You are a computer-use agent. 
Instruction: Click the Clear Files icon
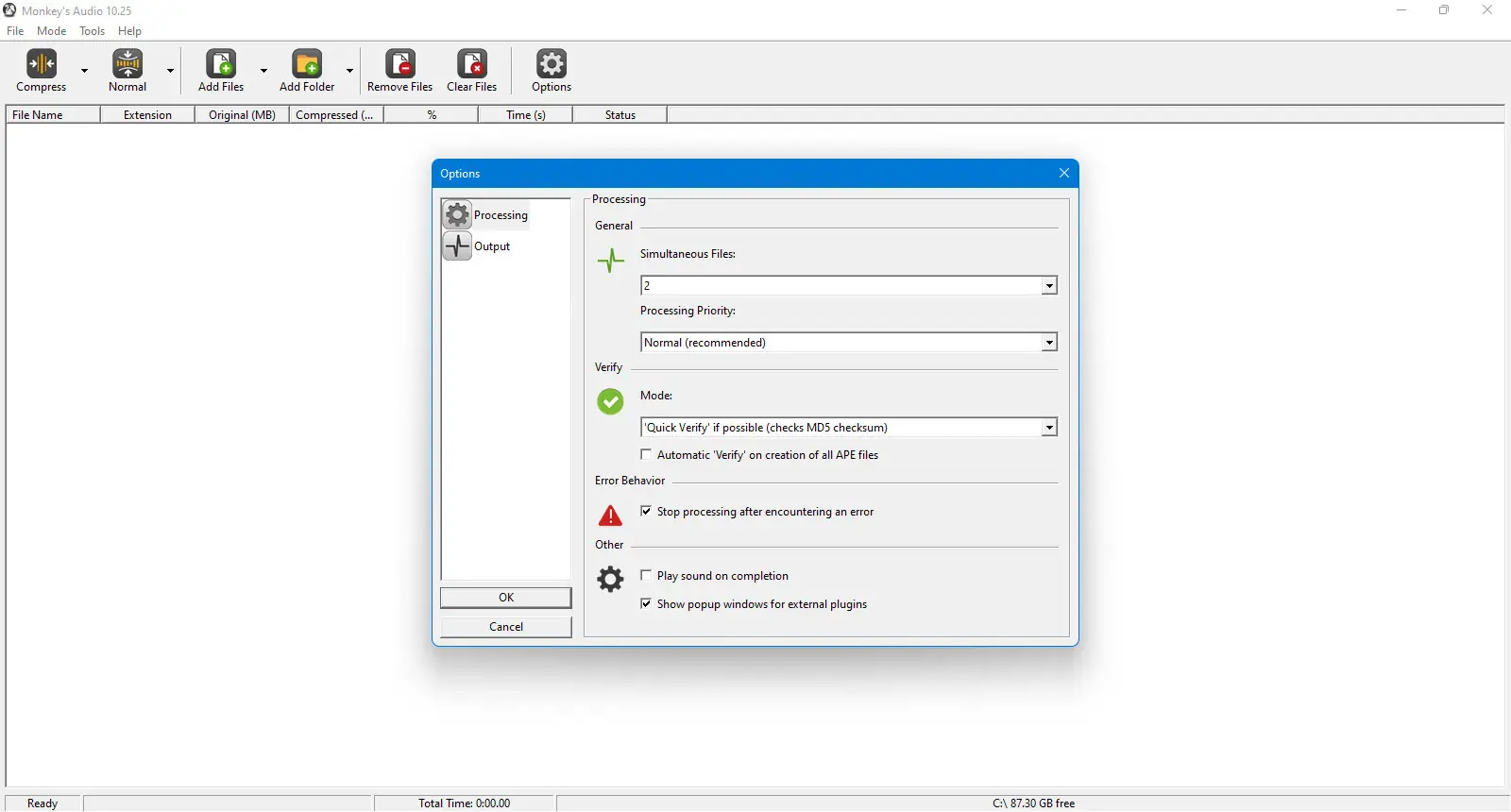(472, 63)
